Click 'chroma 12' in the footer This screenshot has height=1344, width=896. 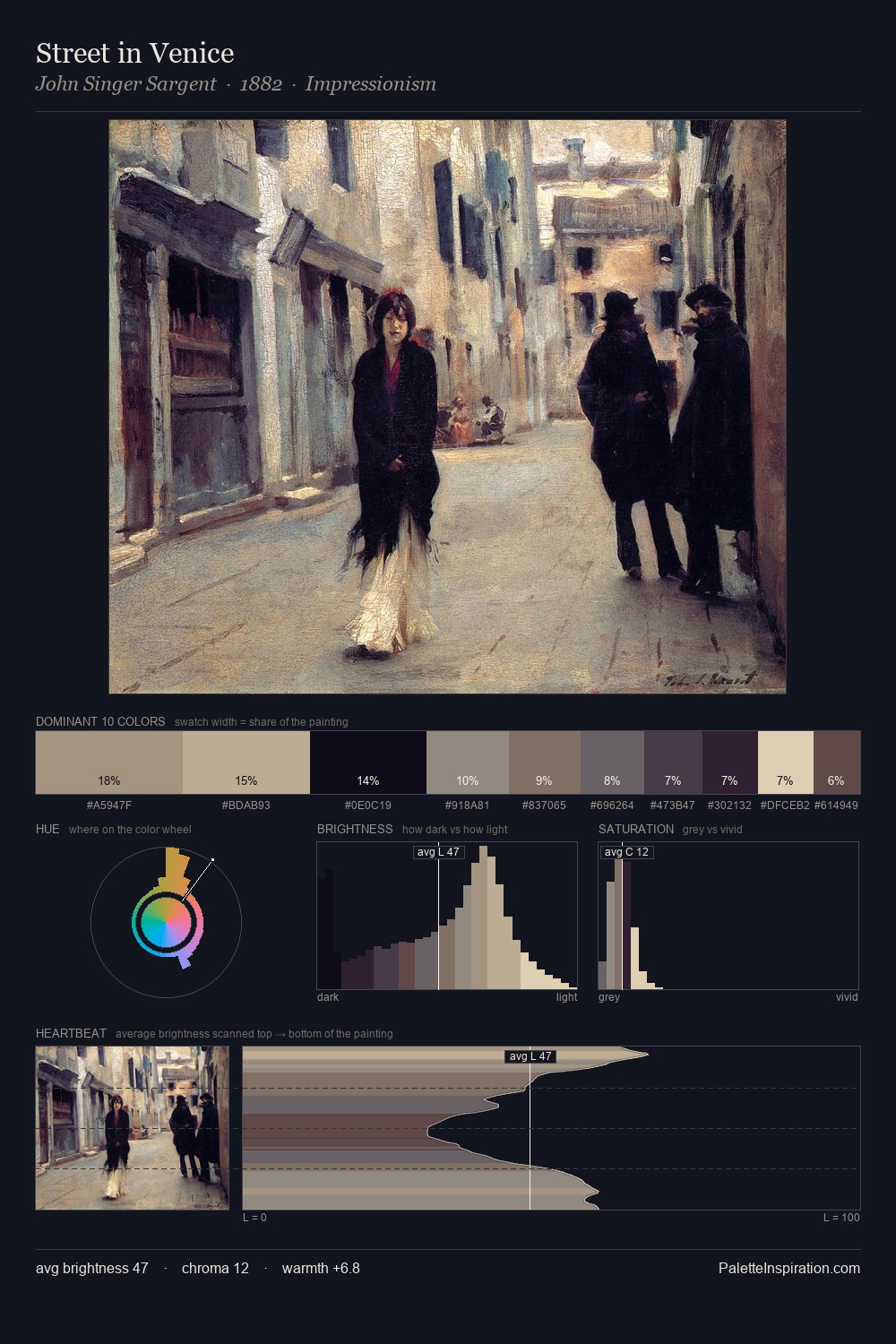click(215, 1268)
